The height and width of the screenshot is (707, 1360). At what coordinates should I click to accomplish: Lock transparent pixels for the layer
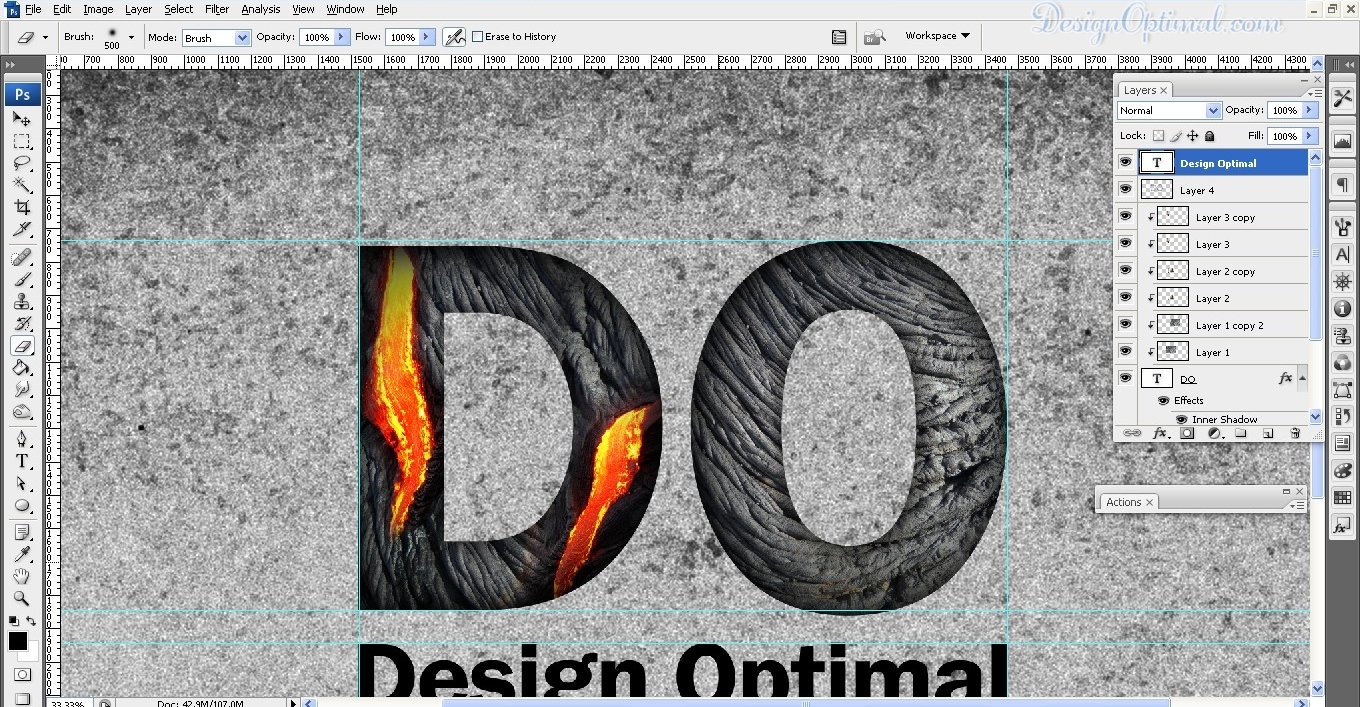(1158, 136)
